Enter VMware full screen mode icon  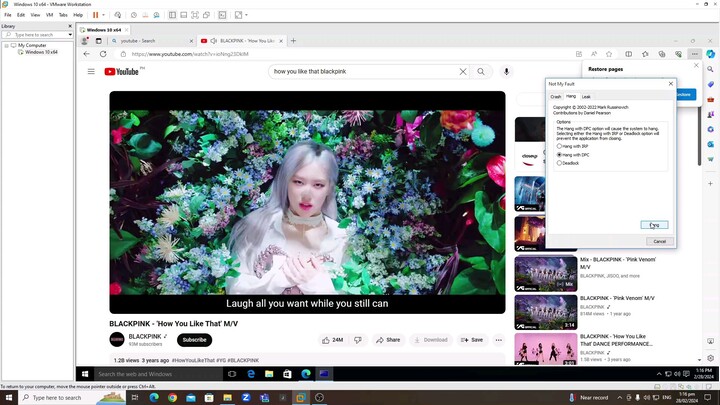[x=195, y=15]
